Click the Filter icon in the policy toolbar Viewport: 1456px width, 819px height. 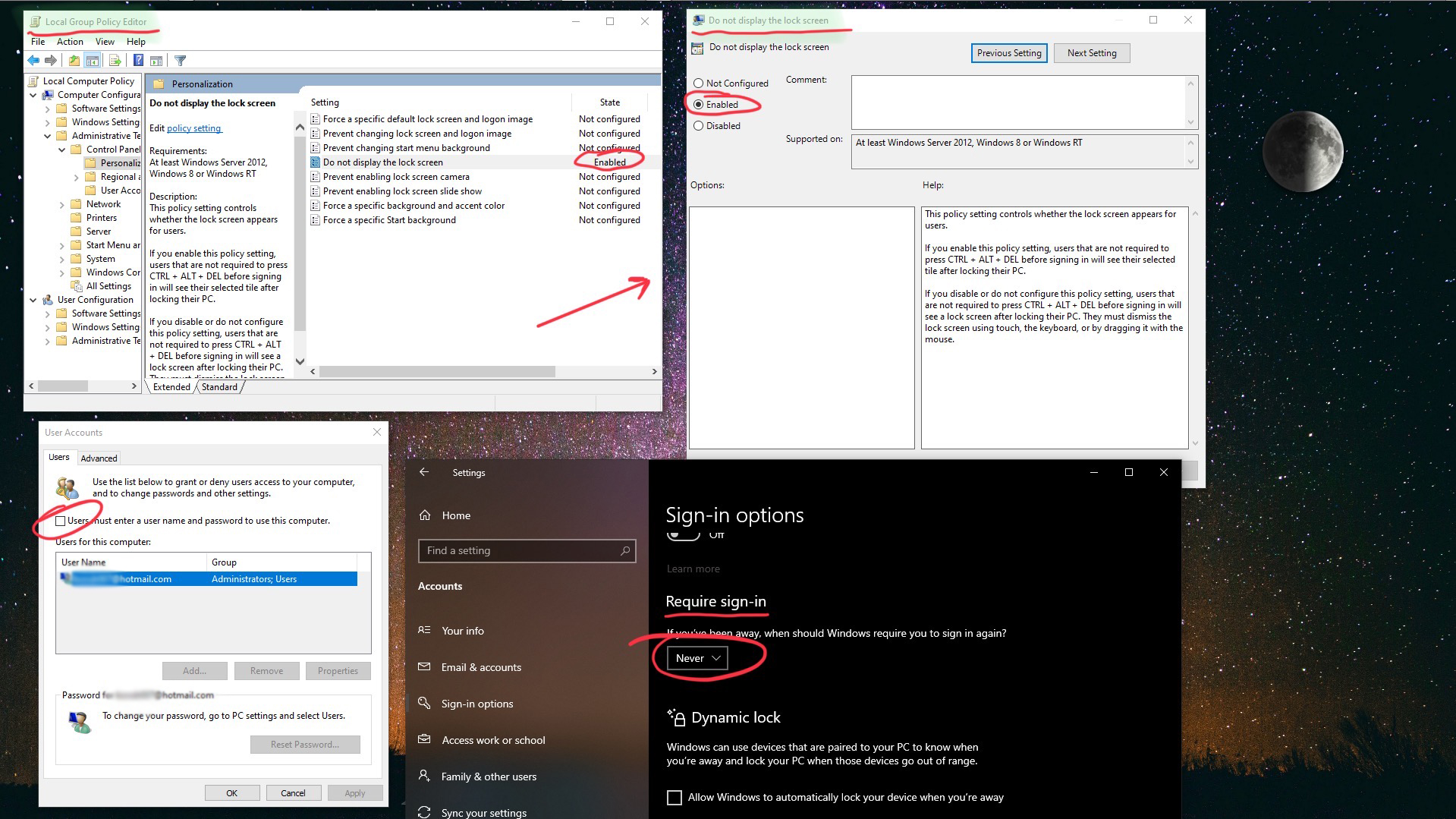click(x=180, y=61)
